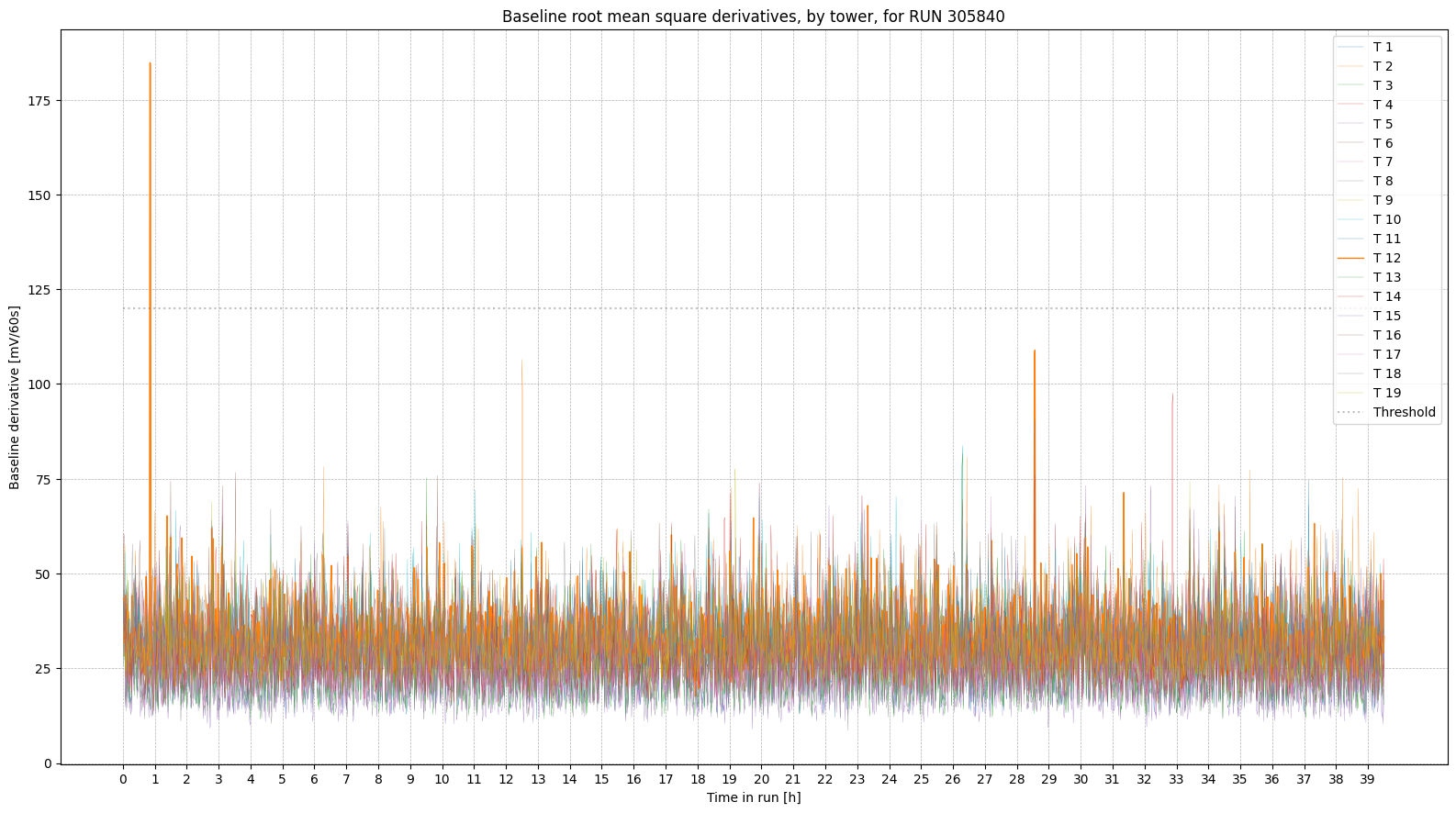Click the 'Time in run [h]' axis label
Viewport: 1456px width, 813px height.
753,797
